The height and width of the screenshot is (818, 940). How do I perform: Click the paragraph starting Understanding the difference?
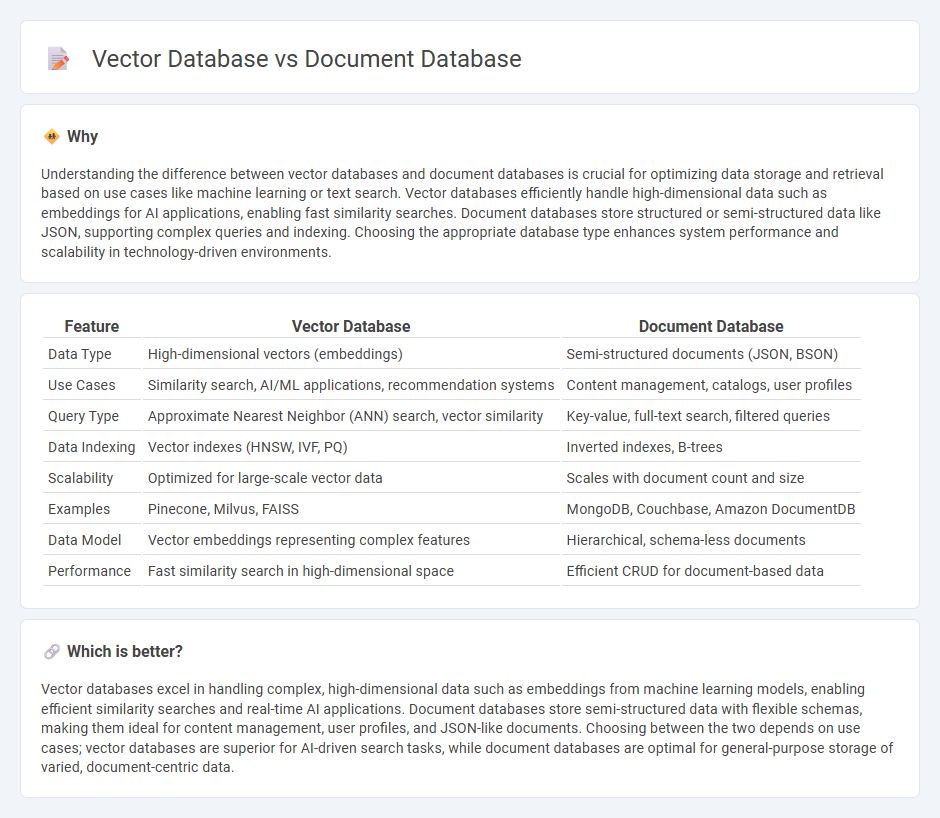tap(462, 213)
